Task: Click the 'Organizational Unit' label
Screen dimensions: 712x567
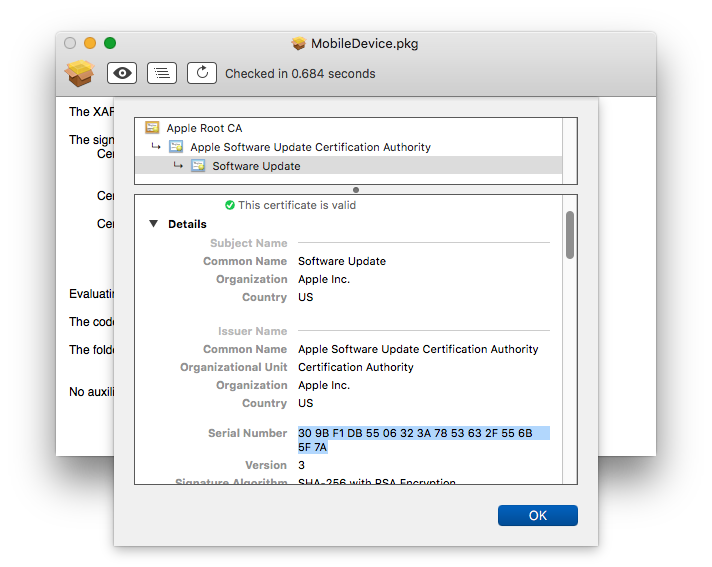Action: point(233,367)
